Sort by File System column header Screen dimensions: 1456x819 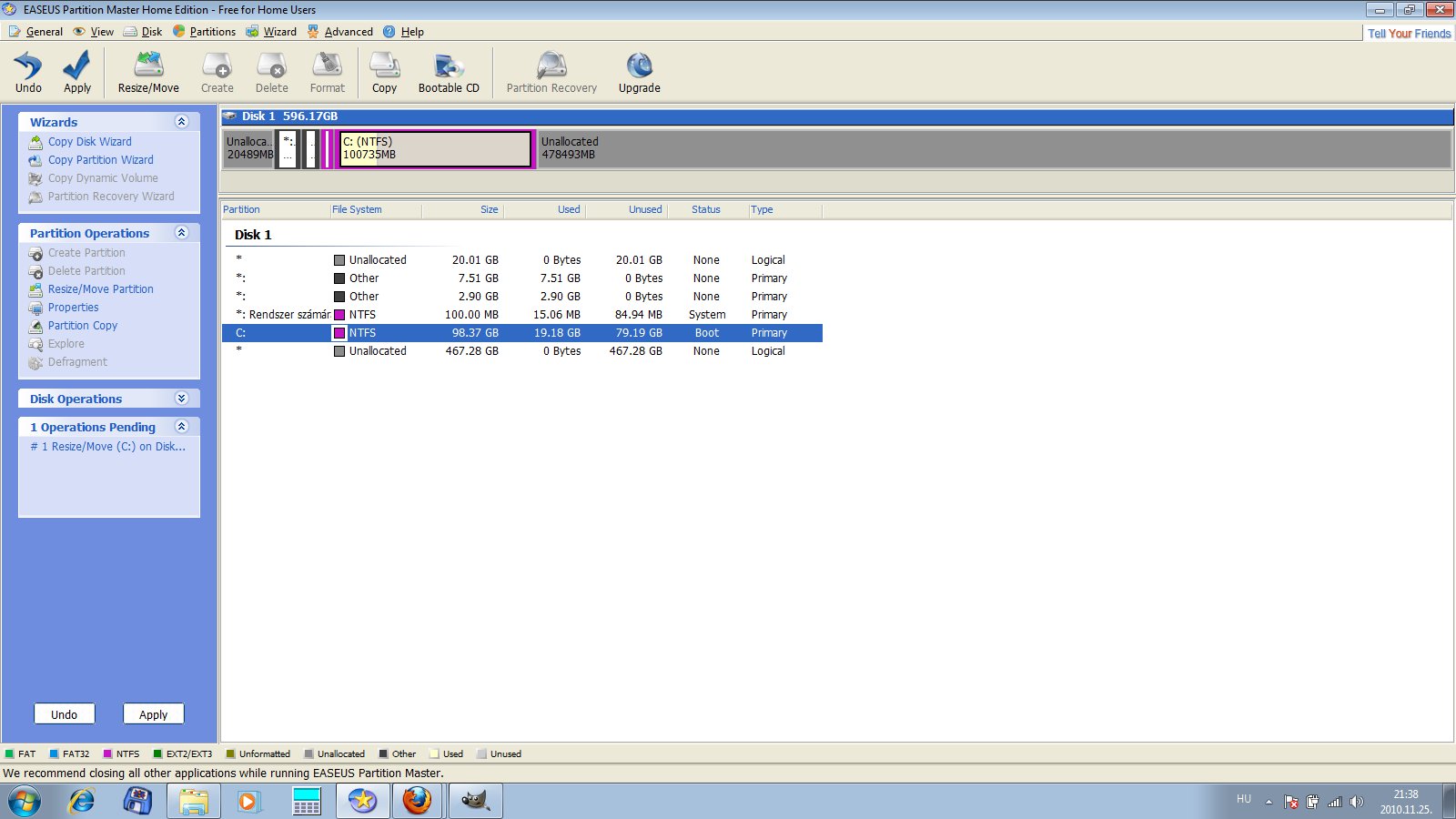(375, 209)
